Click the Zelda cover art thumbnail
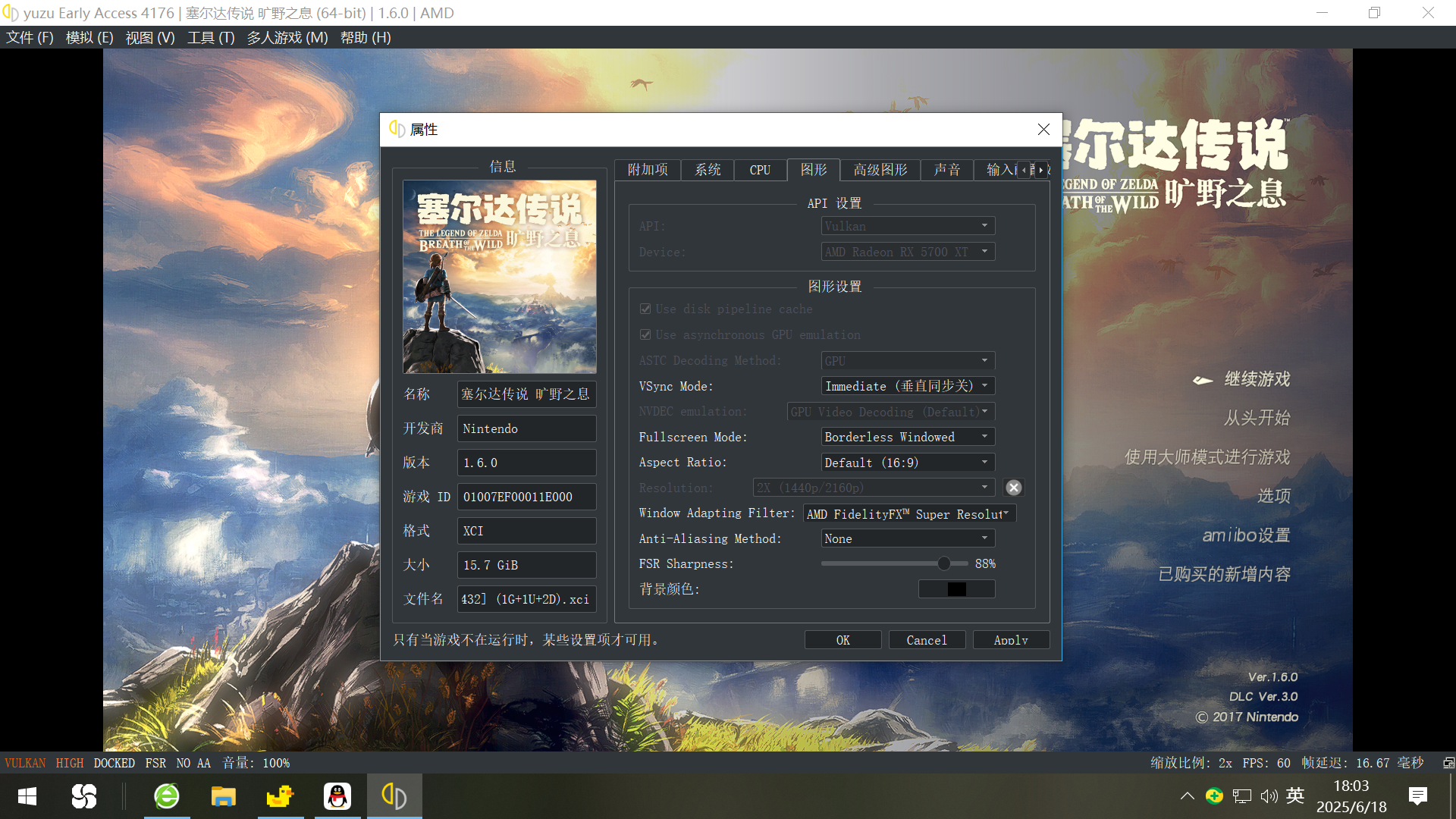Viewport: 1456px width, 819px height. pyautogui.click(x=499, y=277)
